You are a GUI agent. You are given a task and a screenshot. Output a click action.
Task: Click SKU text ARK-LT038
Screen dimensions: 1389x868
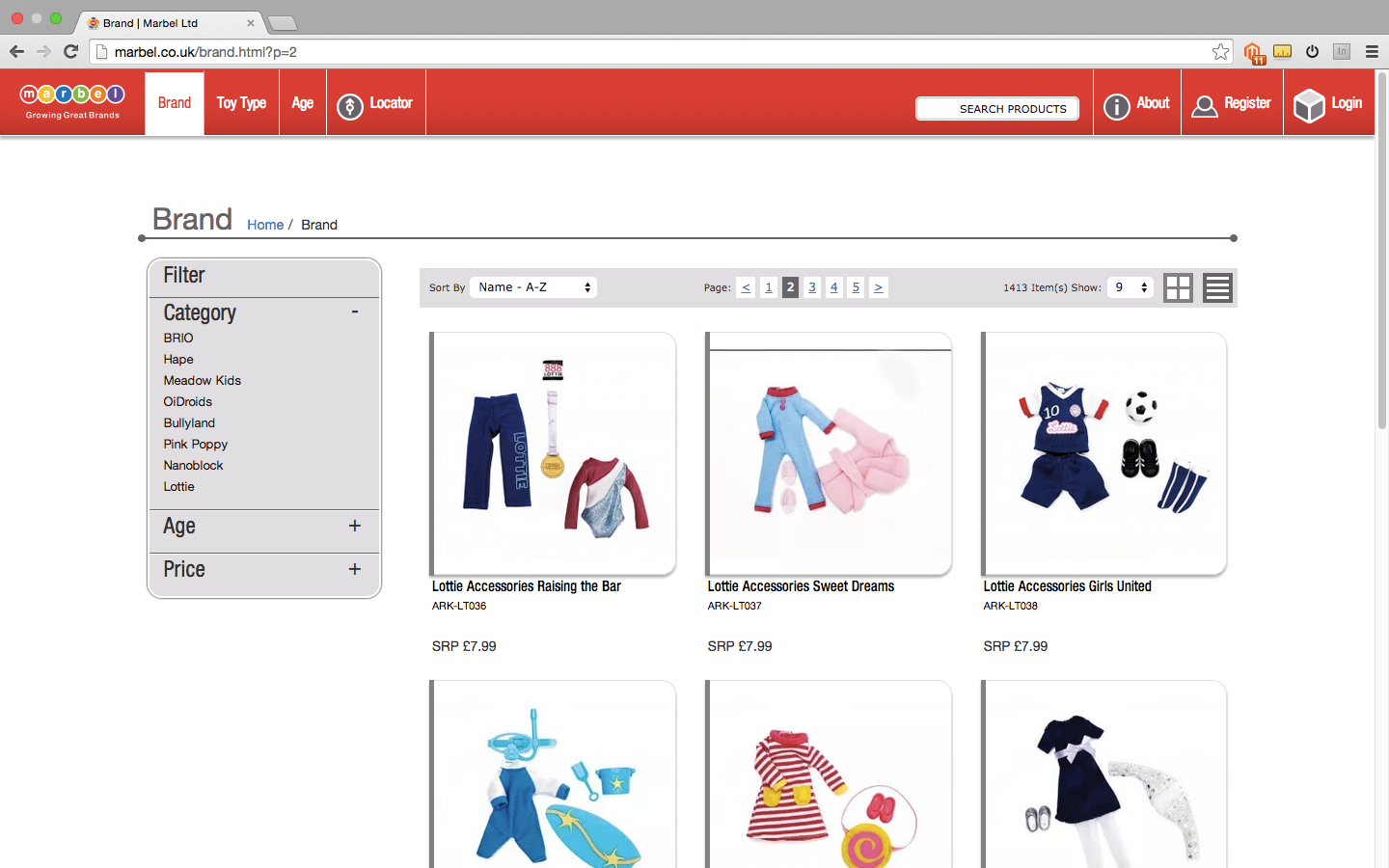tap(1011, 606)
